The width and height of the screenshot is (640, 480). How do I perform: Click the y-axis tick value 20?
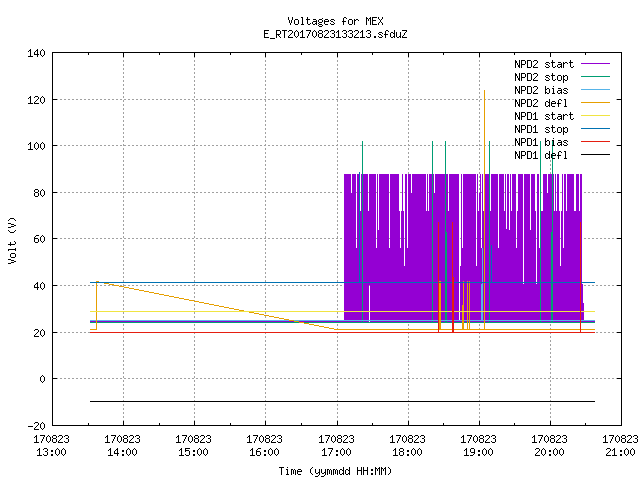pyautogui.click(x=39, y=333)
